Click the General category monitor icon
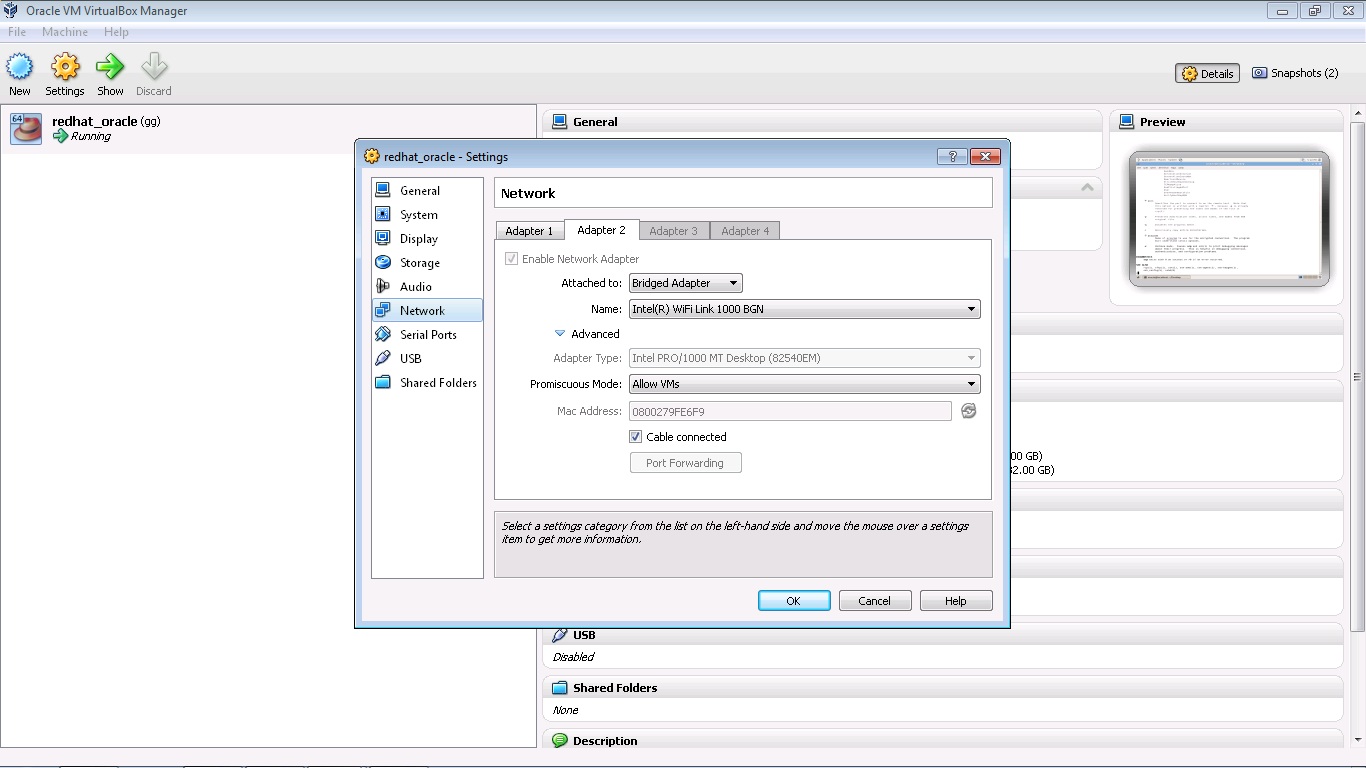This screenshot has height=768, width=1366. [x=383, y=190]
